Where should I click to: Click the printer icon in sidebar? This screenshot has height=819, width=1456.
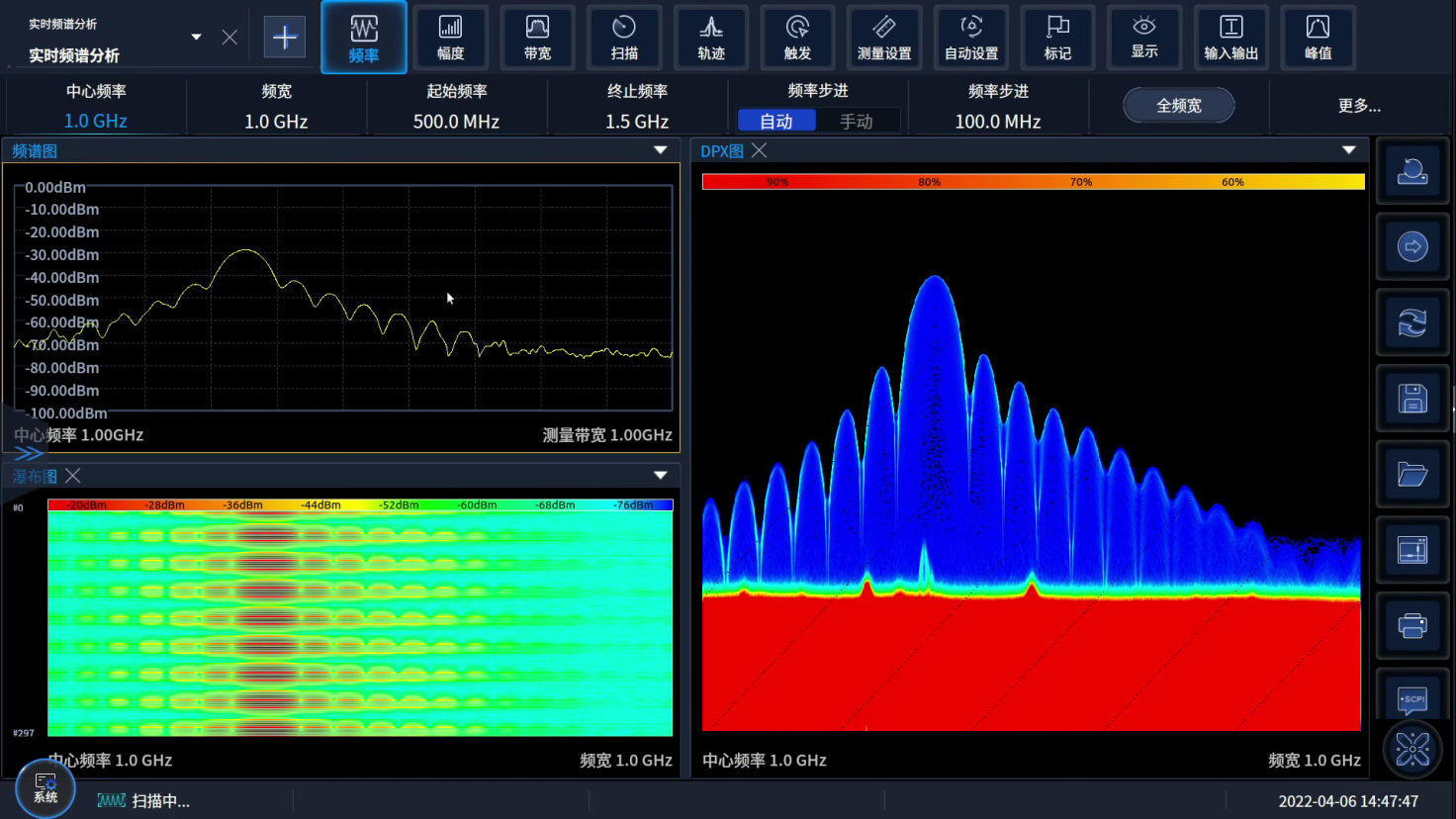click(1411, 625)
